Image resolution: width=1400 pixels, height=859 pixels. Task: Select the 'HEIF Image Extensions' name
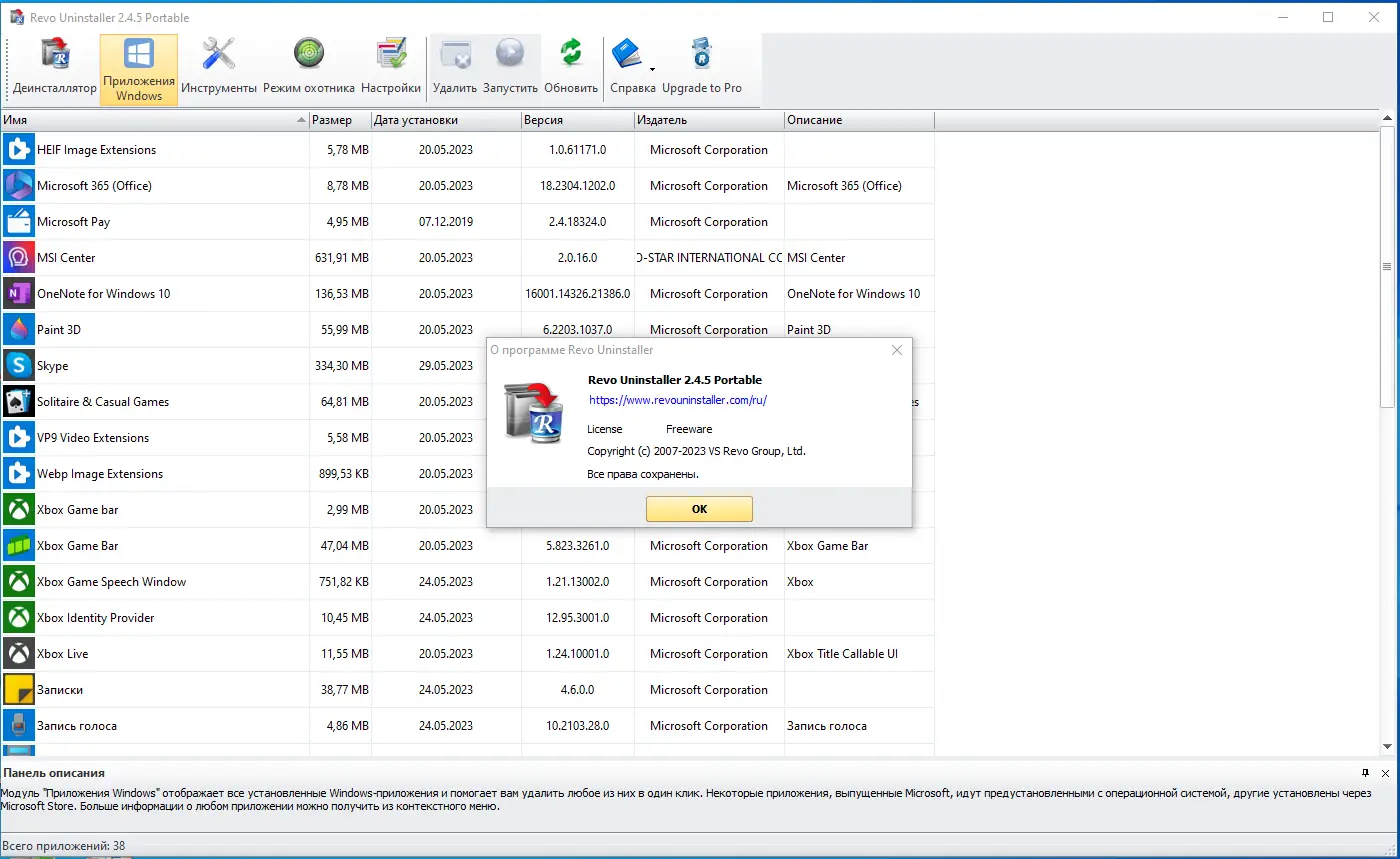click(97, 150)
